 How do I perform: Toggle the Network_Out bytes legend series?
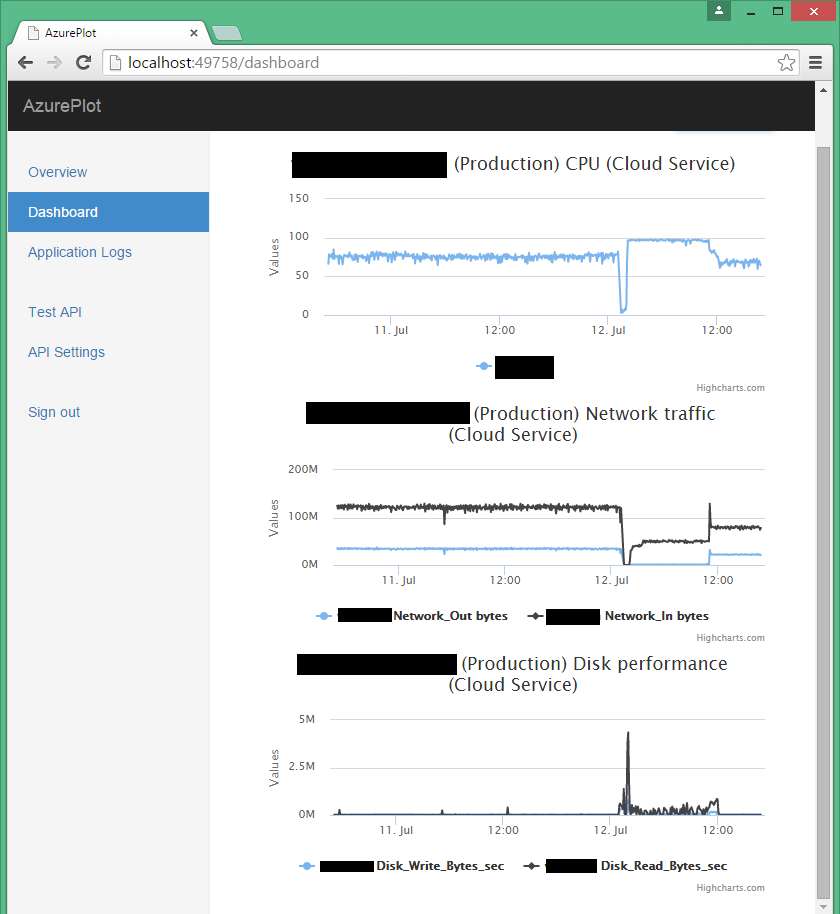click(449, 616)
